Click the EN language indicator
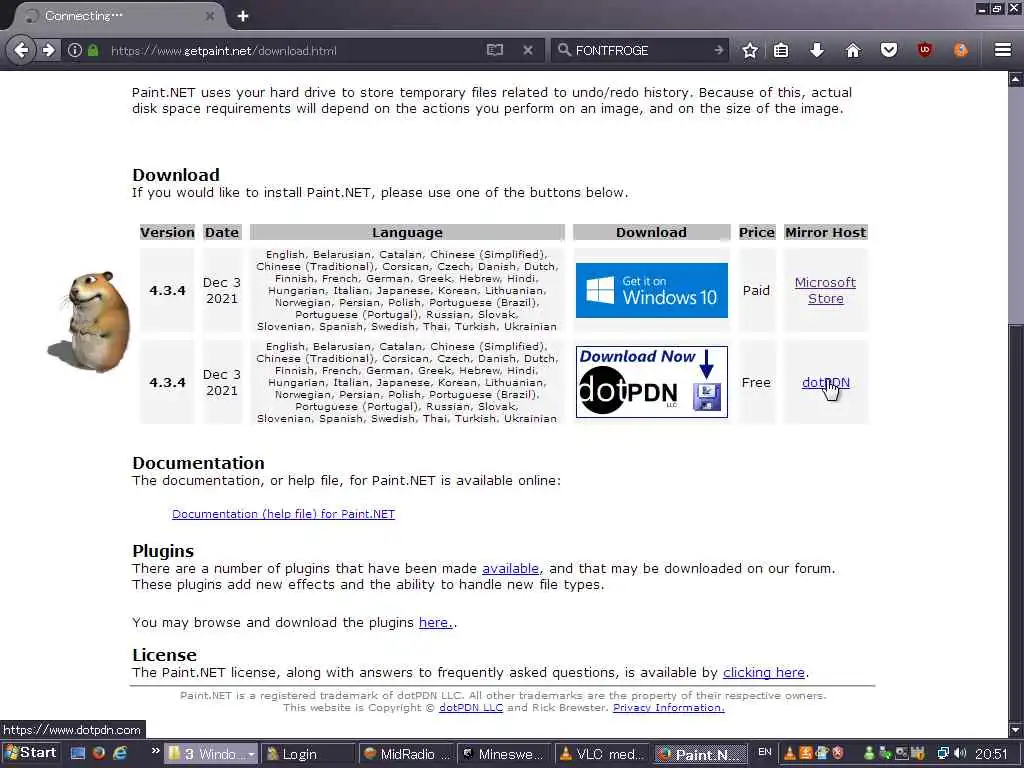The image size is (1024, 768). point(765,752)
